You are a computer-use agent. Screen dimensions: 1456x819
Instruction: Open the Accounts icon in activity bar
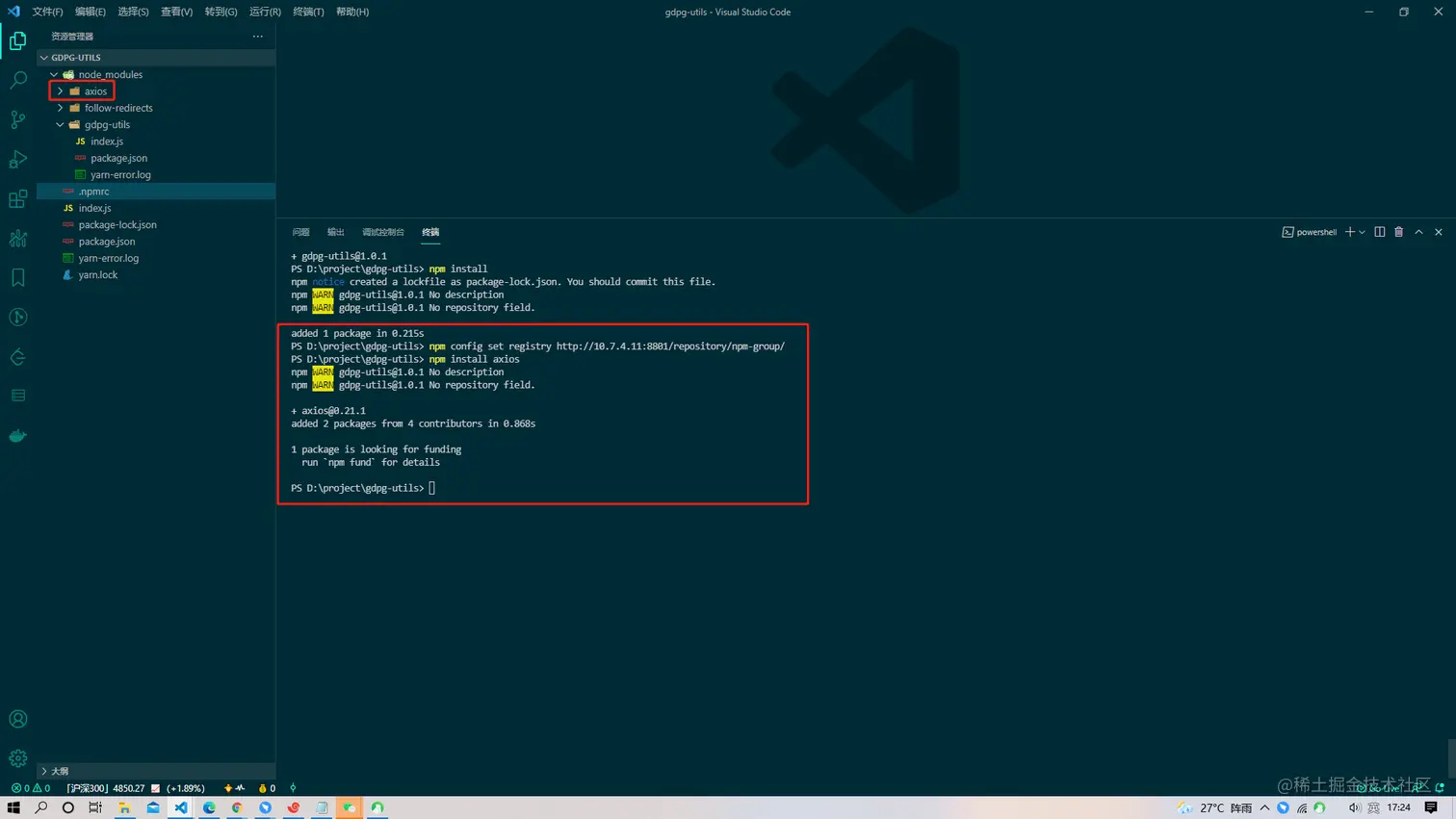coord(17,719)
